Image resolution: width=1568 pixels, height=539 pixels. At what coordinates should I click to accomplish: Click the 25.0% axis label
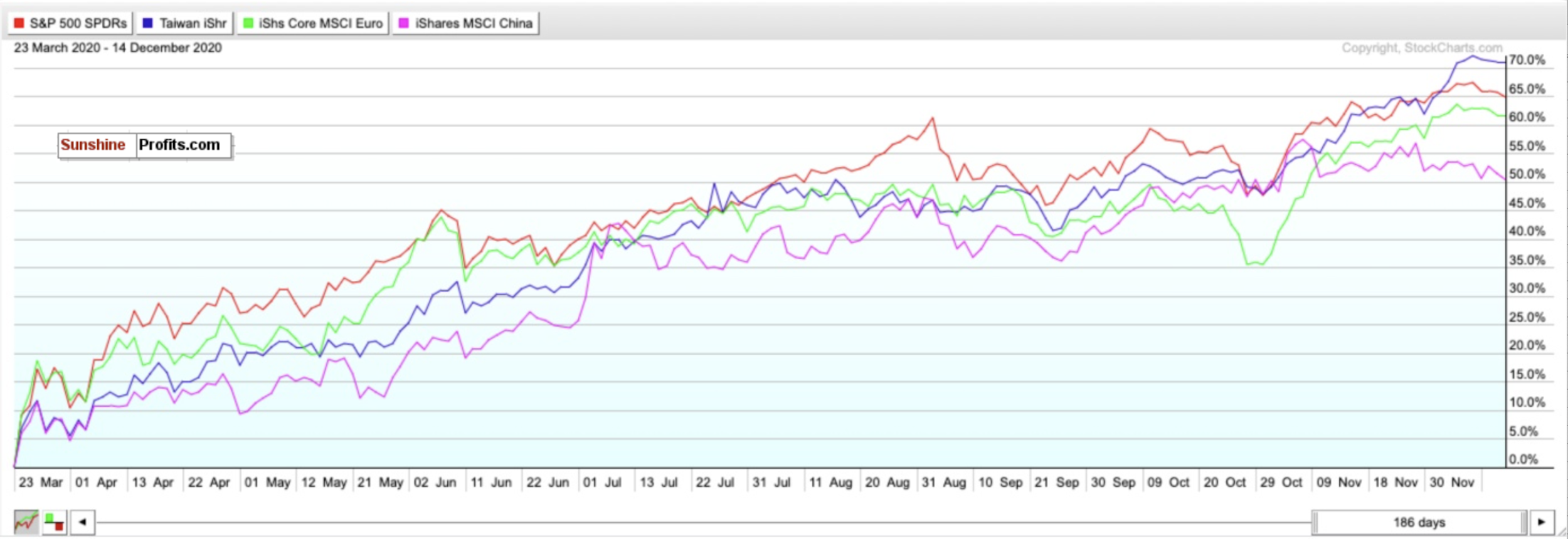click(x=1527, y=317)
